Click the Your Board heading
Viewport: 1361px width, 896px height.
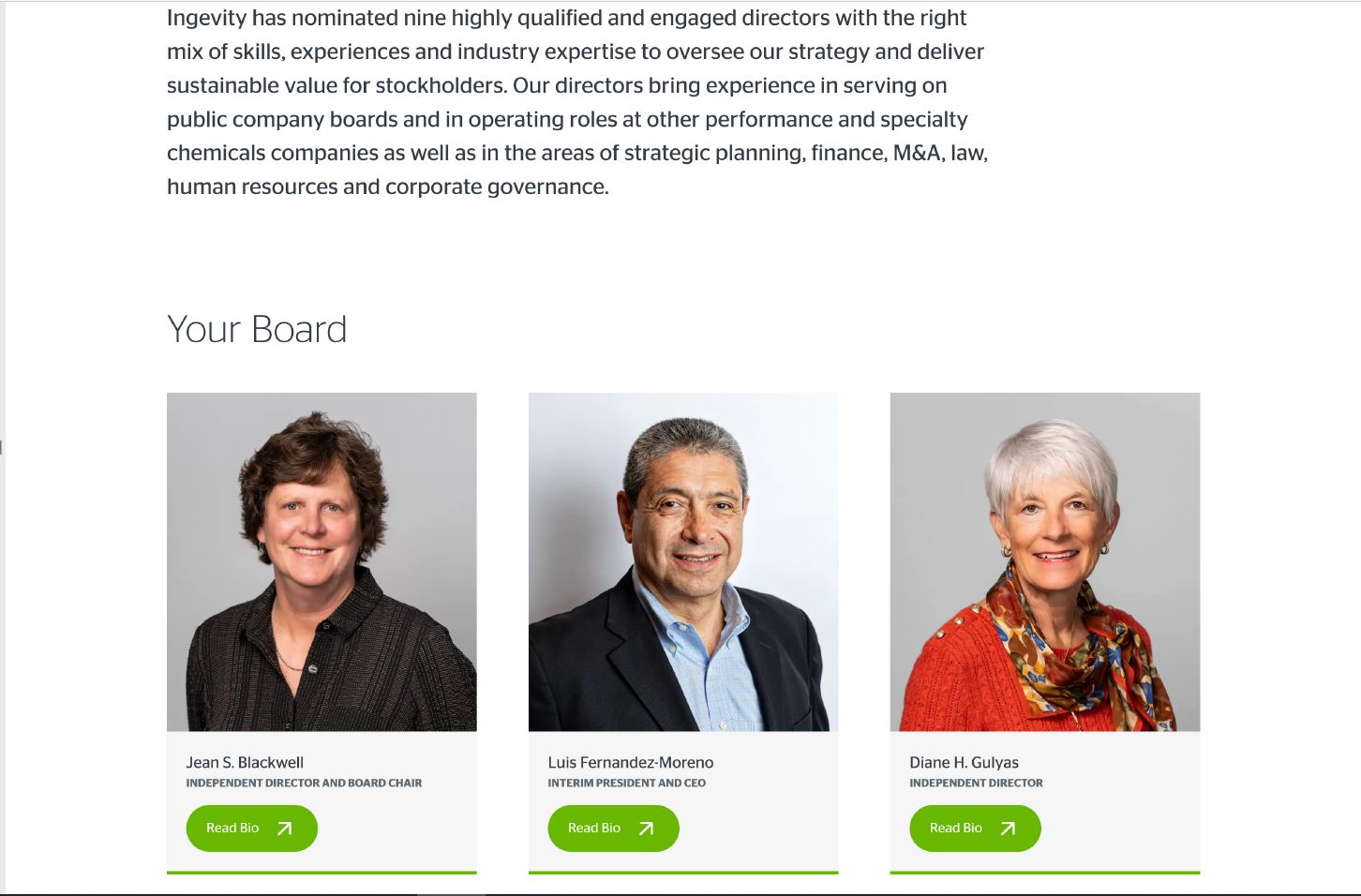click(257, 330)
